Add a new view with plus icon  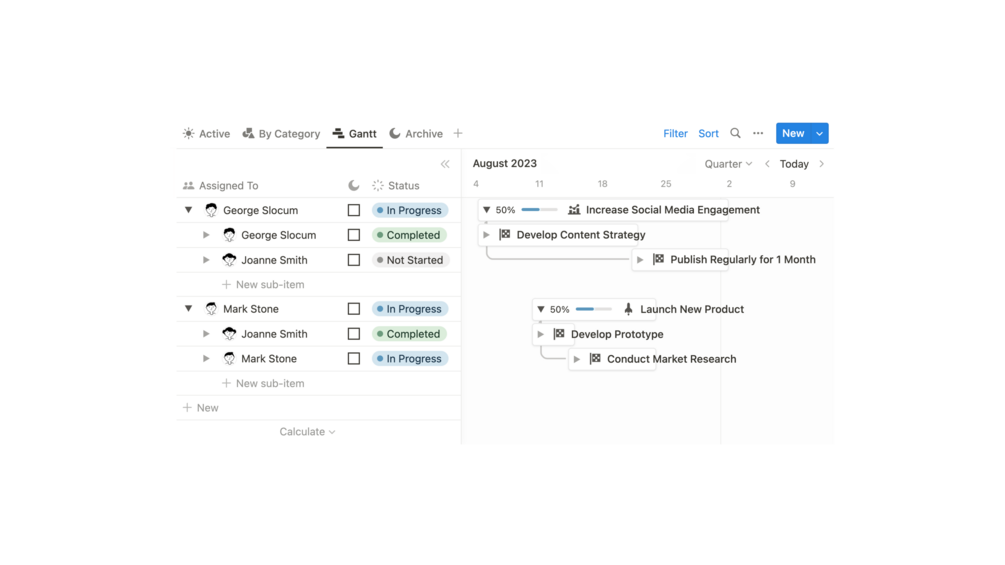click(x=458, y=133)
